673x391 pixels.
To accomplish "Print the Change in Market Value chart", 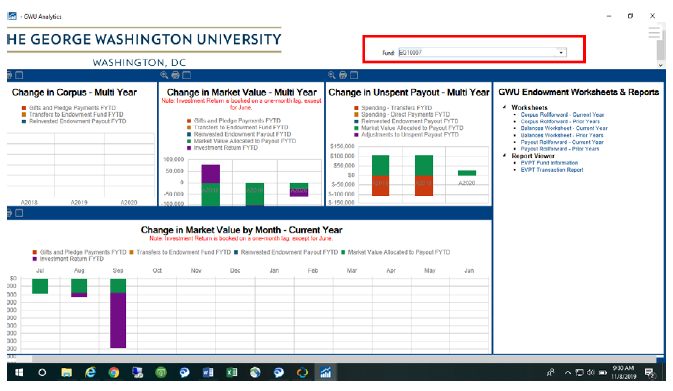I will (x=176, y=75).
